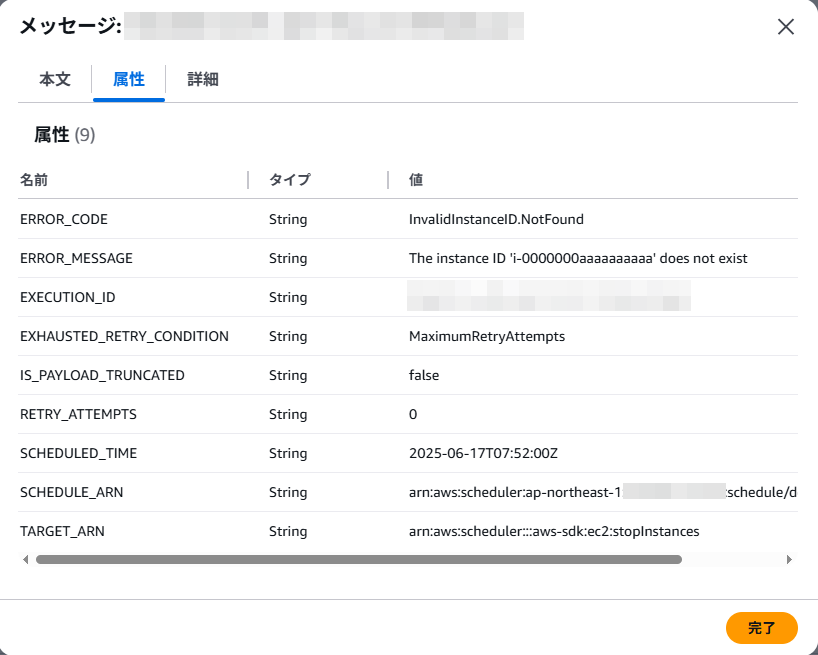Click the 値 column header
Viewport: 818px width, 655px height.
point(416,180)
